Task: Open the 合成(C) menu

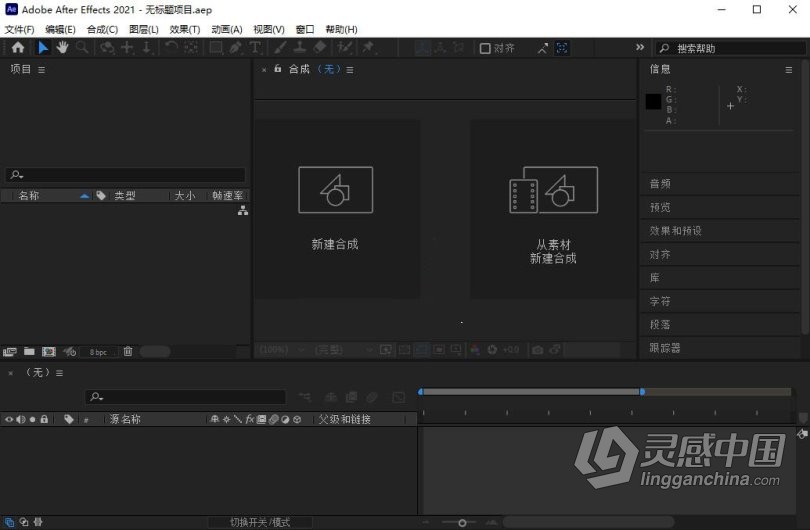Action: pyautogui.click(x=102, y=29)
